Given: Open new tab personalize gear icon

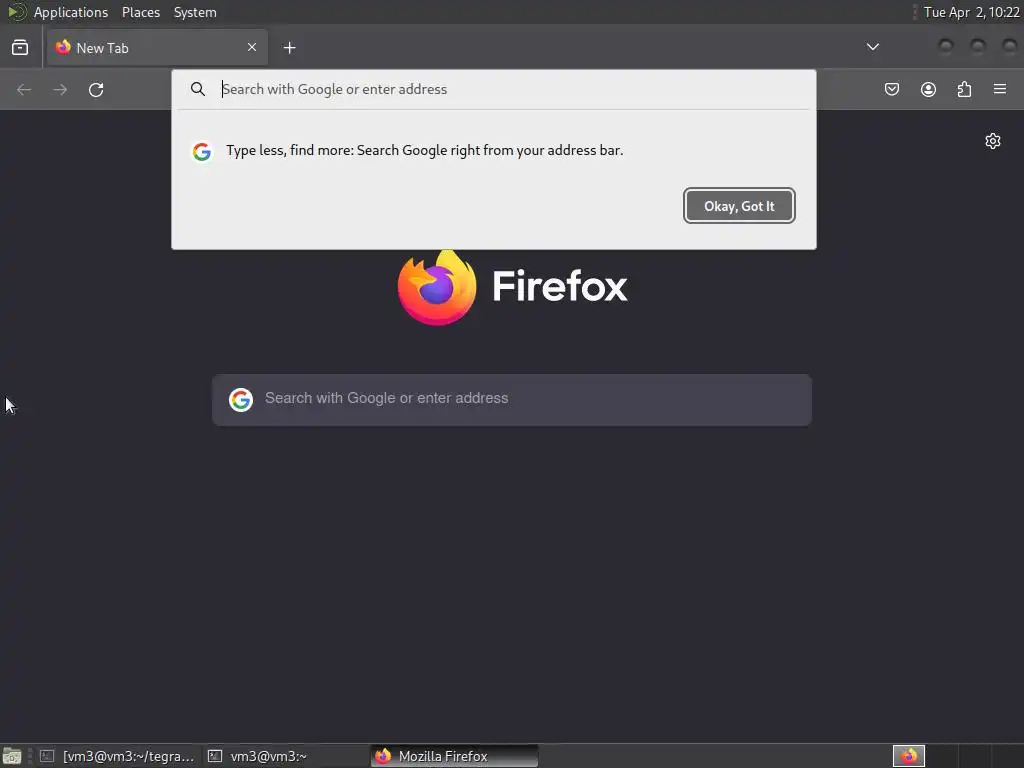Looking at the screenshot, I should (x=993, y=141).
